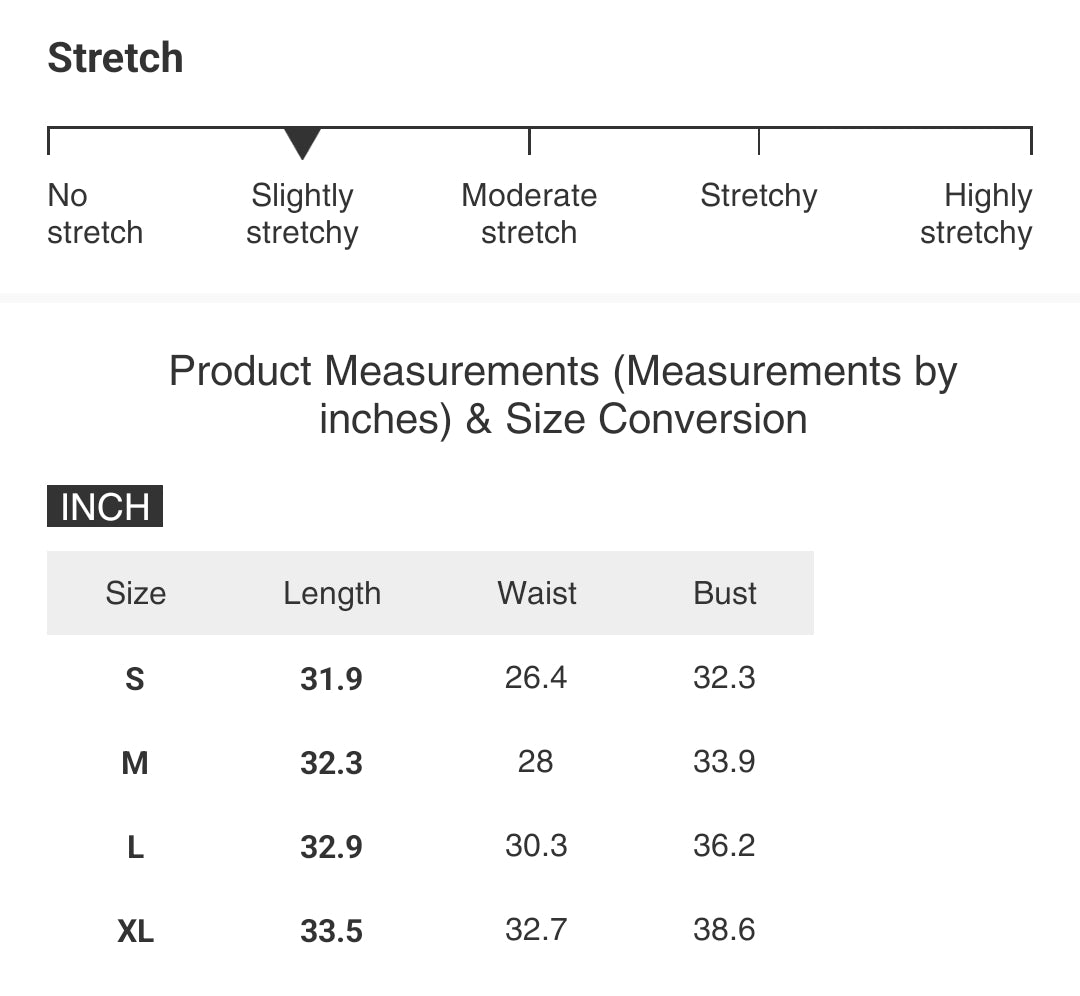Click the Length column header
The image size is (1080, 996).
(332, 594)
